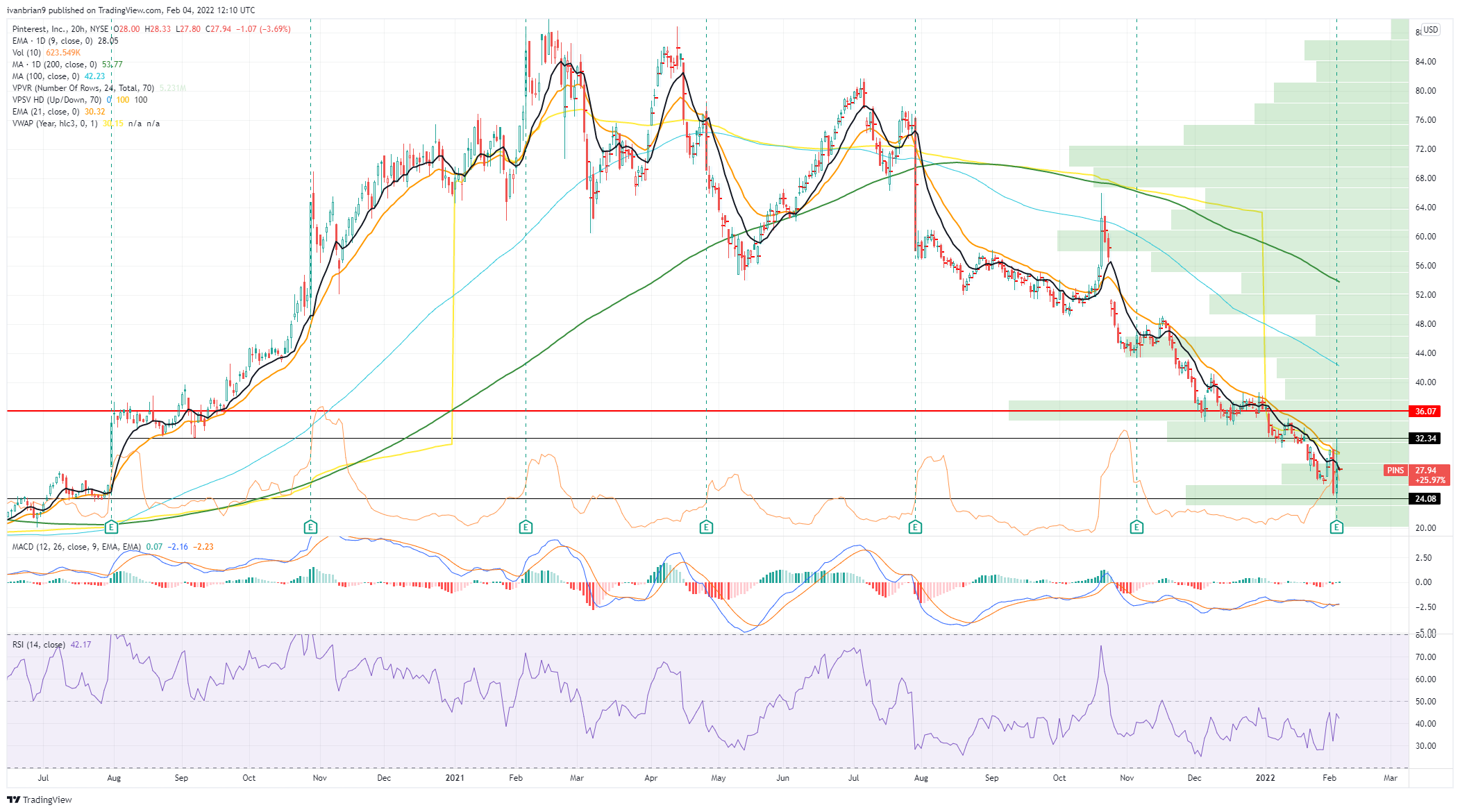Click the 56.00 tick on the price axis
Image resolution: width=1460 pixels, height=812 pixels.
pyautogui.click(x=1426, y=266)
